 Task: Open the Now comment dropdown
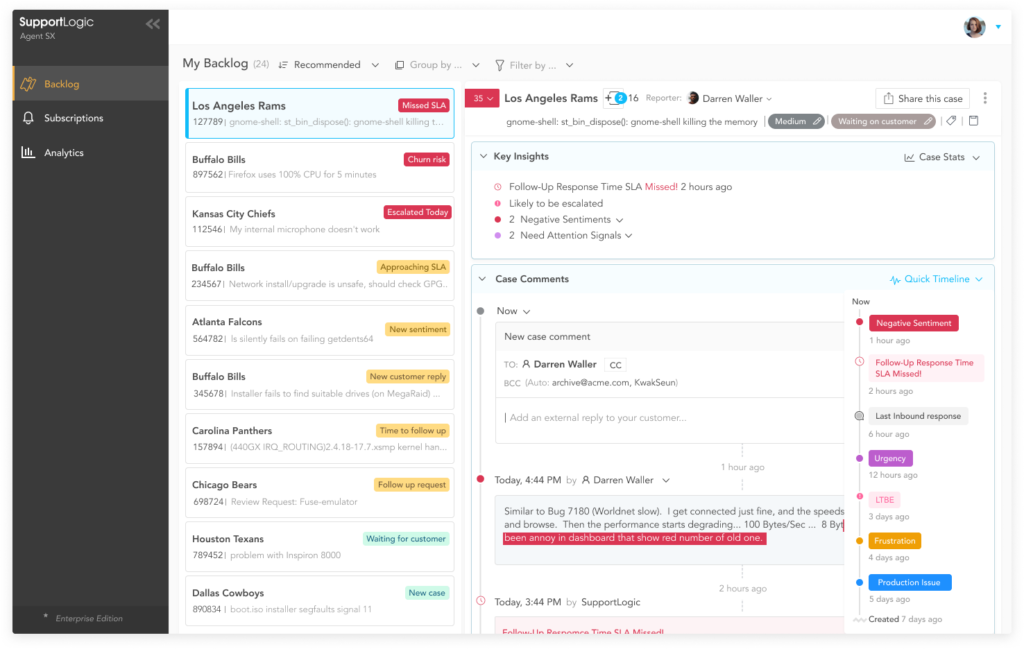[x=513, y=311]
